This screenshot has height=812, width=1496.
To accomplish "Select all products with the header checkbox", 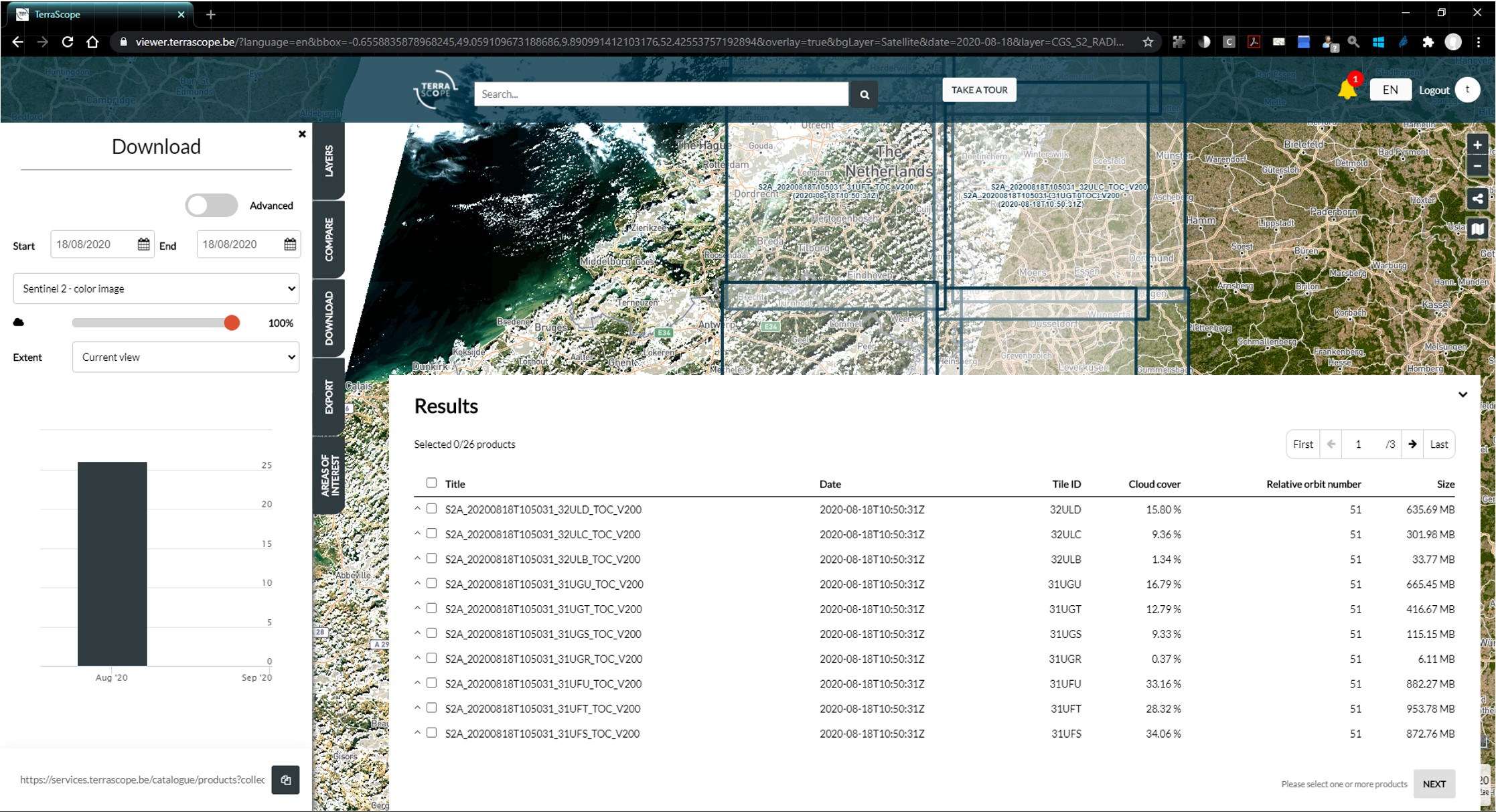I will pos(431,483).
